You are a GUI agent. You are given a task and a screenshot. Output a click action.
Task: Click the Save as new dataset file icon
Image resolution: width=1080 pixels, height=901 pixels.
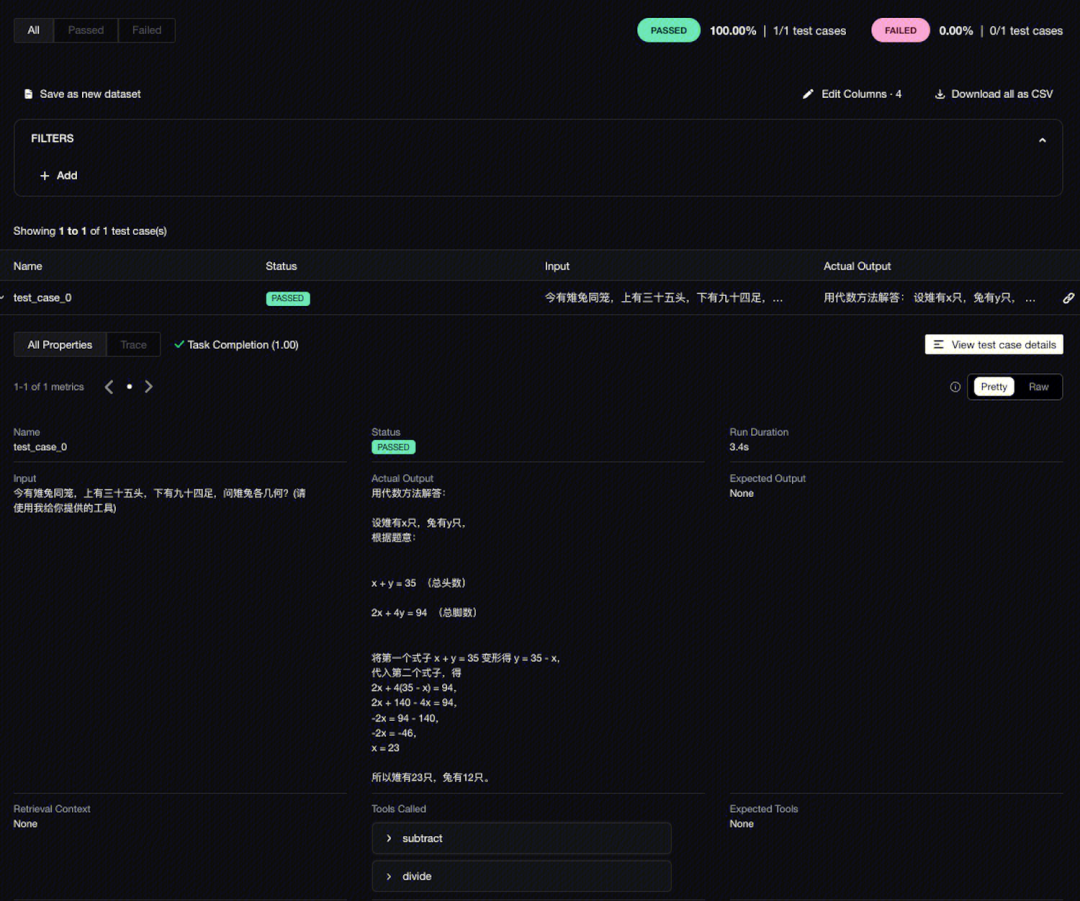tap(28, 94)
